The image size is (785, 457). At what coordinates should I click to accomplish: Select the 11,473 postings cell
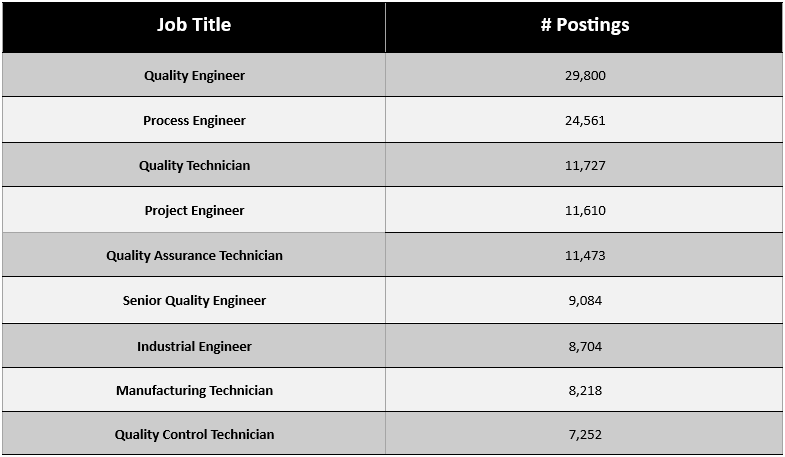[585, 256]
